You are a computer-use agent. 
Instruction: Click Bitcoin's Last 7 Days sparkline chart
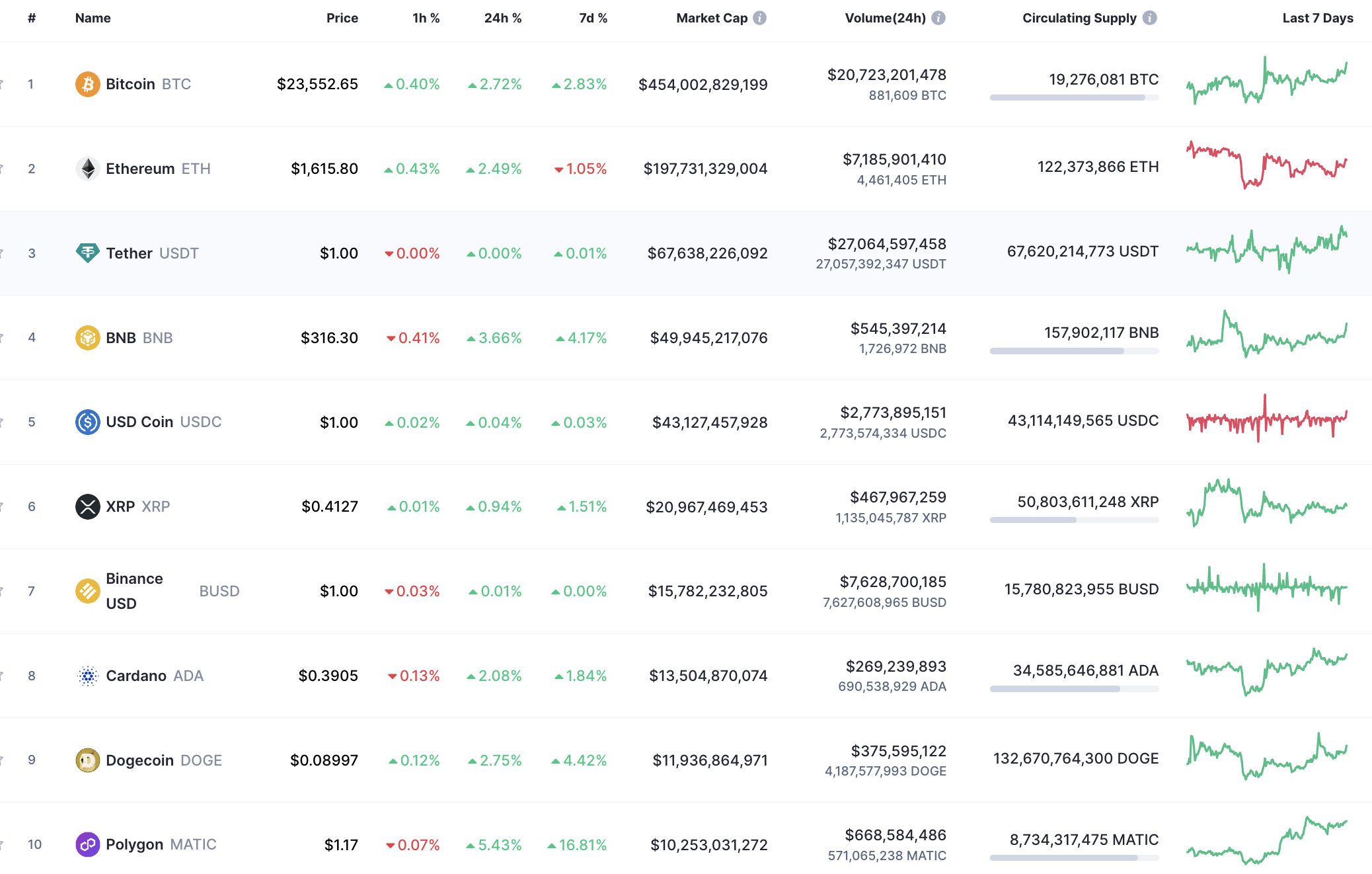point(1268,84)
